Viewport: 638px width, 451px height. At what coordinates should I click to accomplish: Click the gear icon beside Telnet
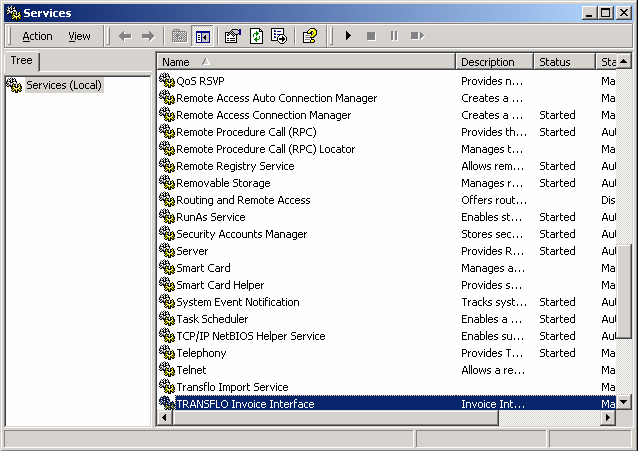pyautogui.click(x=166, y=369)
